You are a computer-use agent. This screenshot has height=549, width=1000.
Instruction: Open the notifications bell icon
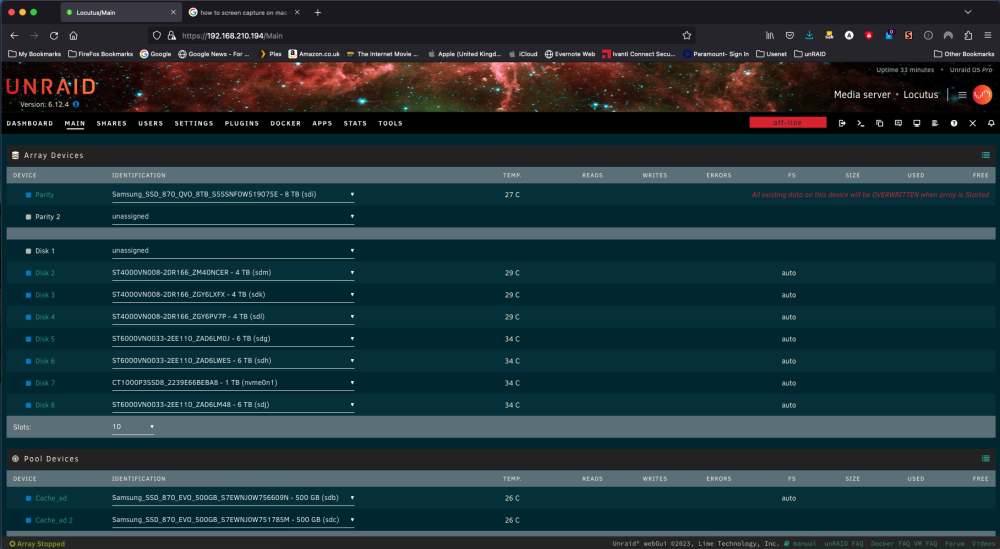pyautogui.click(x=991, y=123)
